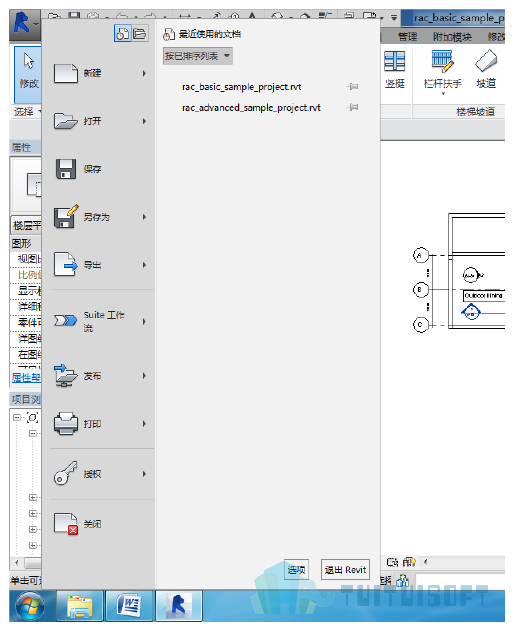This screenshot has height=632, width=514.
Task: Open Quick Access Toolbar customize dropdown
Action: click(x=393, y=18)
